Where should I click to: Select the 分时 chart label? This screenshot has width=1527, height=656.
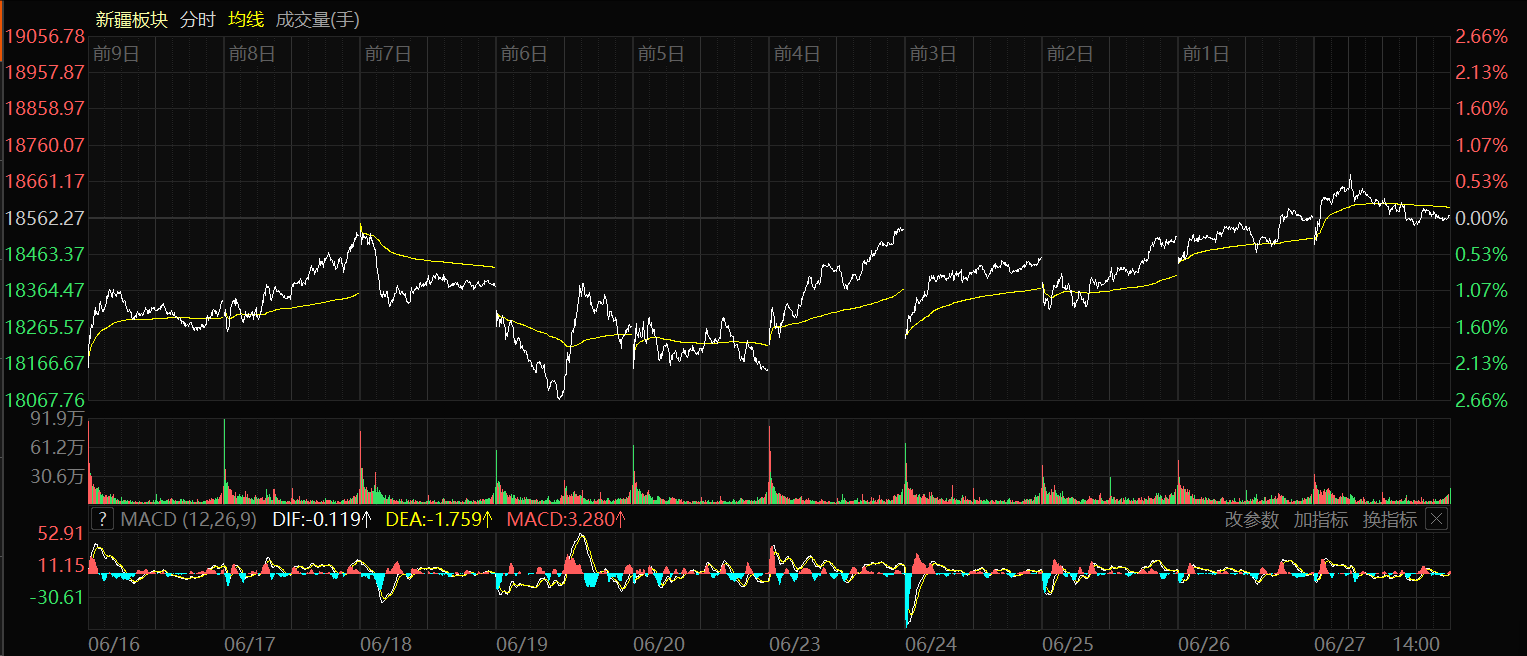pyautogui.click(x=197, y=19)
